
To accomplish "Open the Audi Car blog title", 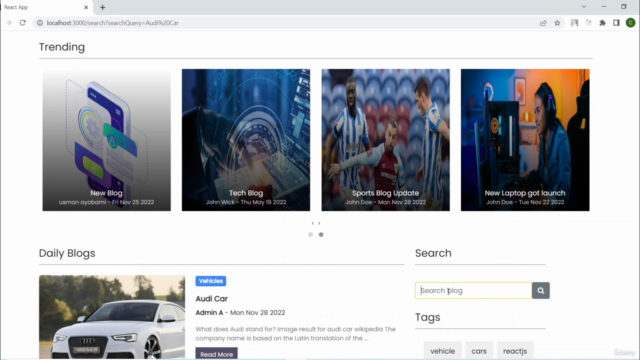I will (x=211, y=299).
